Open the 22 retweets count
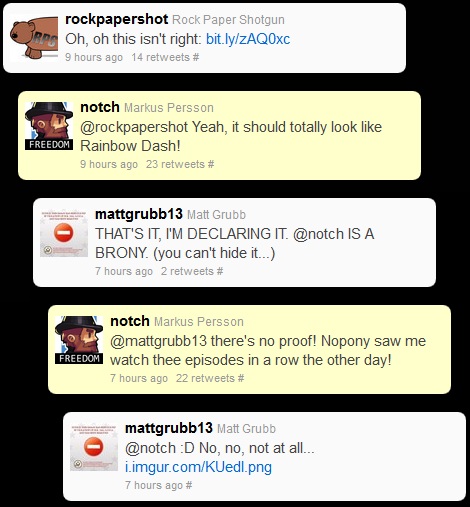 pos(205,378)
